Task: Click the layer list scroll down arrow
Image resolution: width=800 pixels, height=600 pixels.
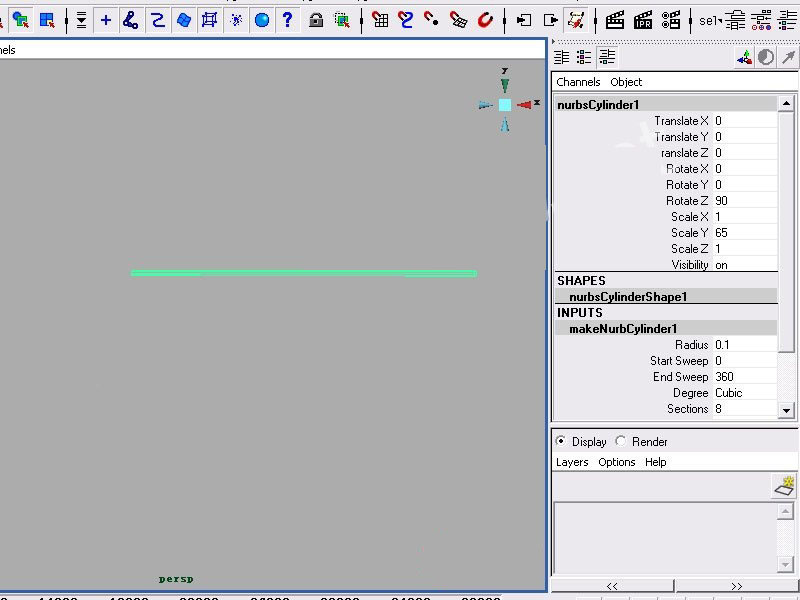Action: click(785, 564)
